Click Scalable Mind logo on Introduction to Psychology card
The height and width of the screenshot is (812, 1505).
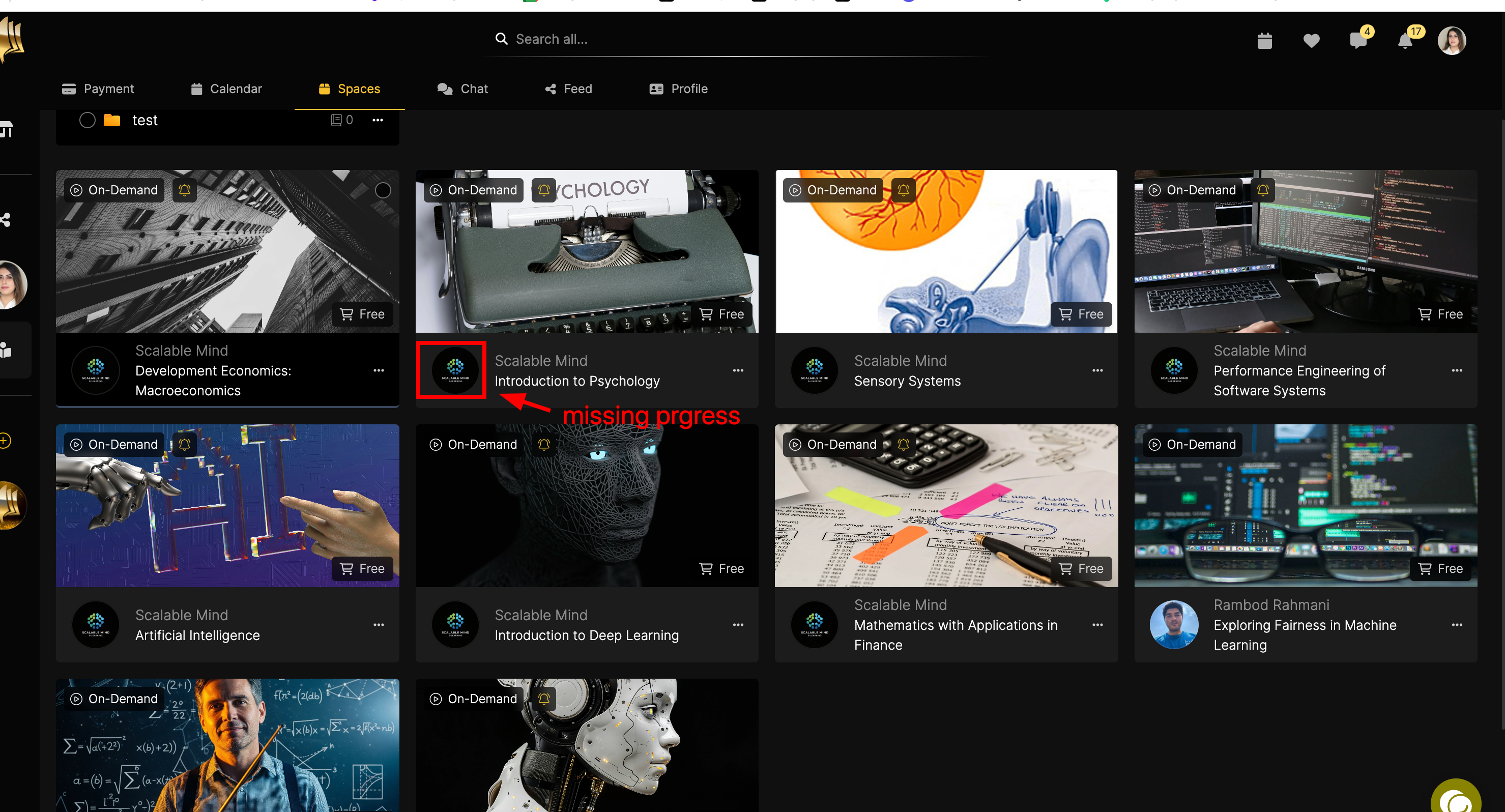pyautogui.click(x=455, y=370)
